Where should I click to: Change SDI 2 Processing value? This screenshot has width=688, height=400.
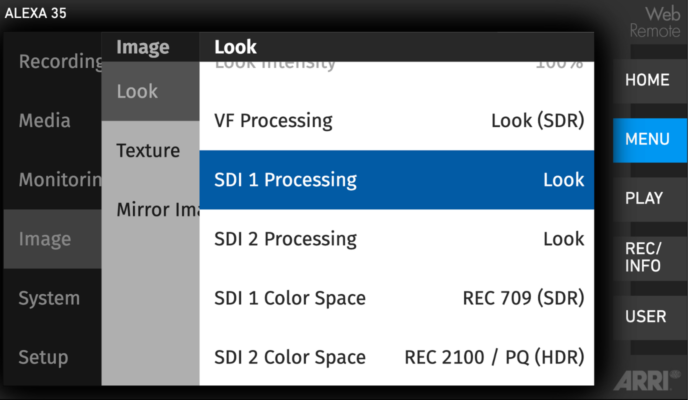pos(397,239)
